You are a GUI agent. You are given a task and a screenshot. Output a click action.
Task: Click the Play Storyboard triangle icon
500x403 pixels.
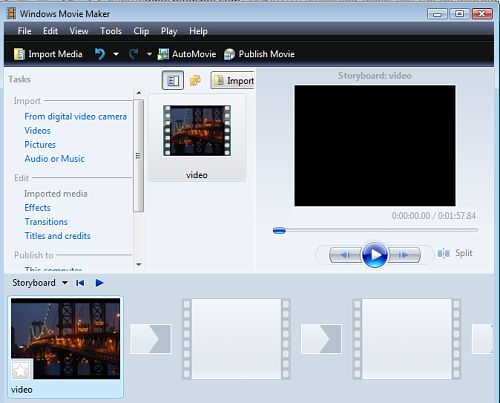click(99, 283)
